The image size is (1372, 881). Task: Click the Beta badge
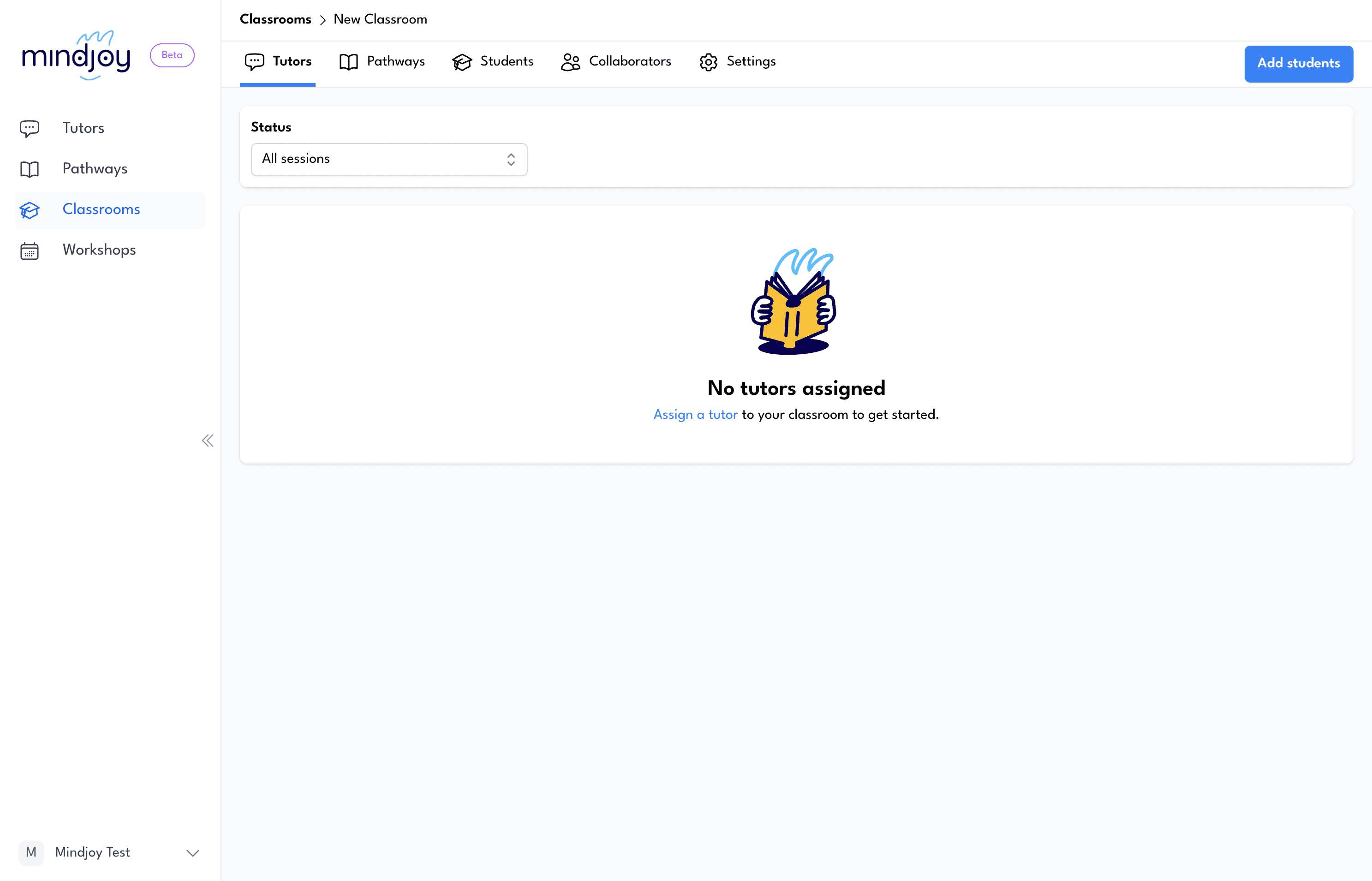(x=172, y=55)
